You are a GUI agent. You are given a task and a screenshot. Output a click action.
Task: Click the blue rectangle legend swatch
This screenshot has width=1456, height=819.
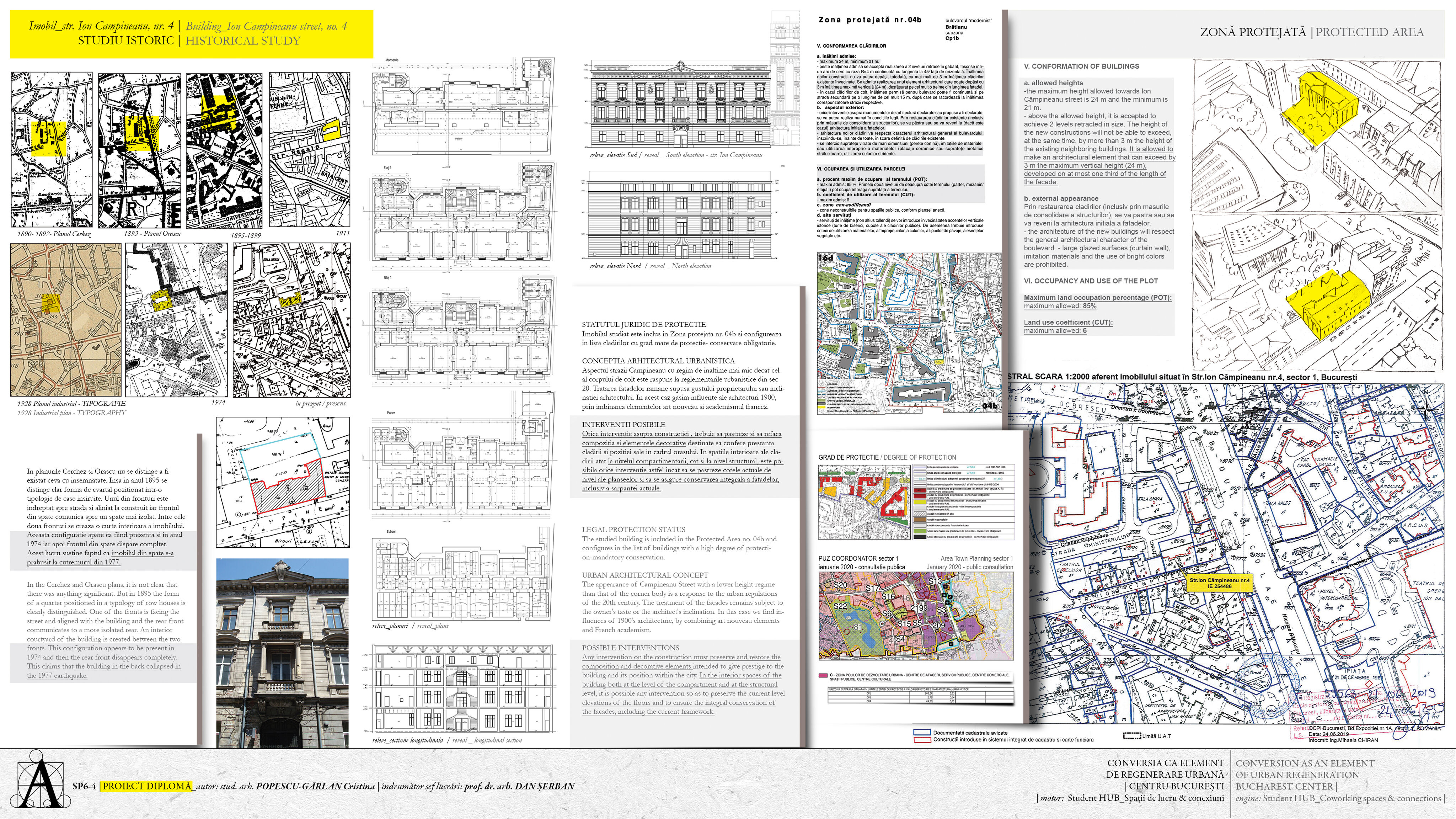[922, 733]
